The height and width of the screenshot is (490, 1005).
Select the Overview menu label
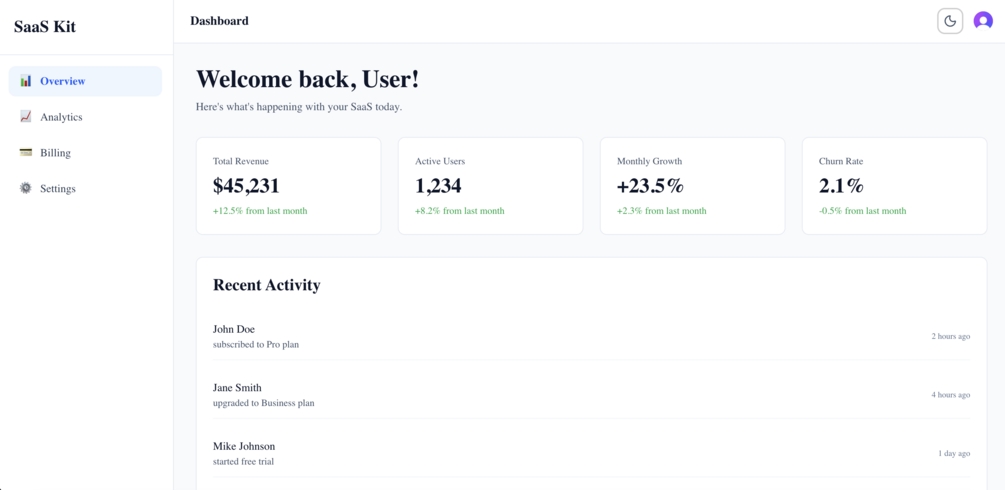(63, 81)
